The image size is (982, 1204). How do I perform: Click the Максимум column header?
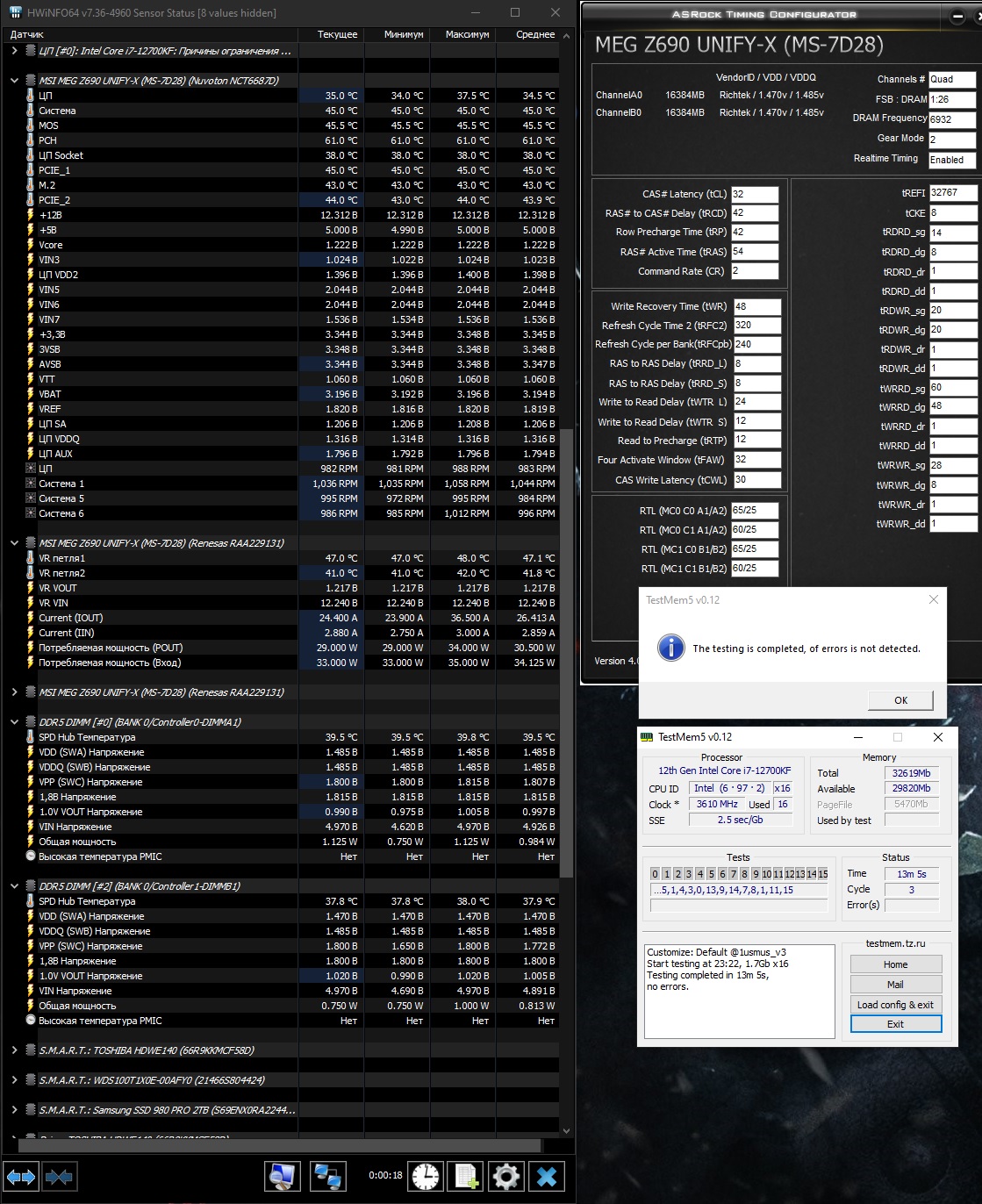tap(462, 34)
